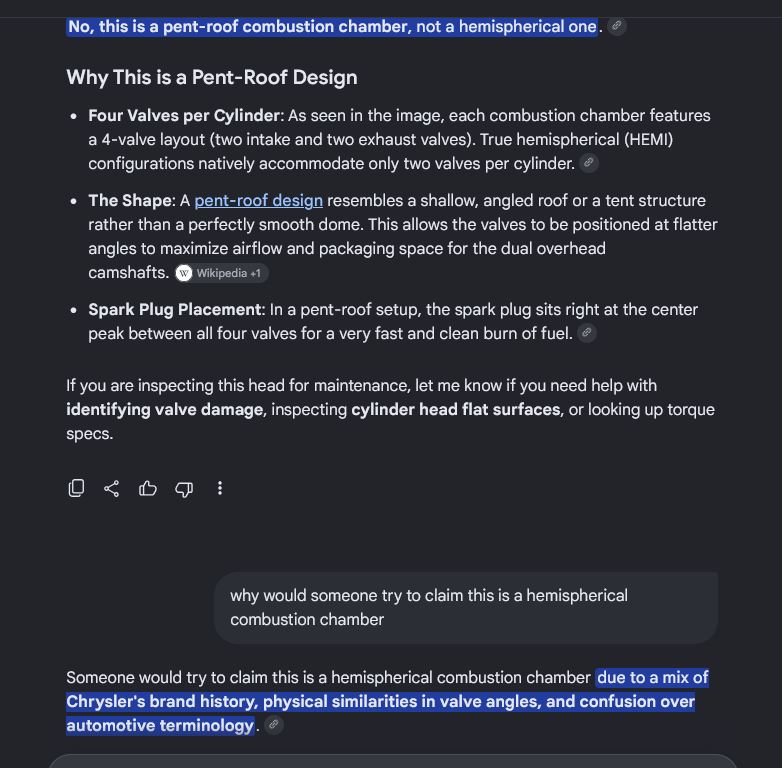This screenshot has width=782, height=768.
Task: Share this response via the share icon
Action: [x=112, y=488]
